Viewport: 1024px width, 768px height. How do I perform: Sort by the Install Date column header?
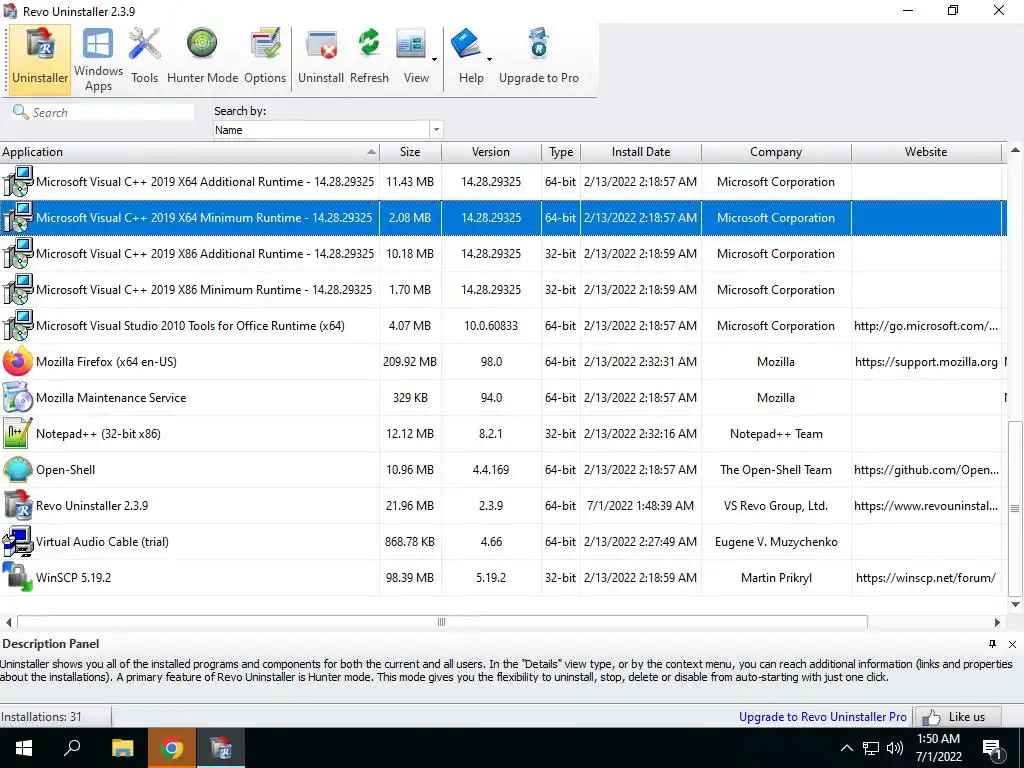(x=641, y=152)
